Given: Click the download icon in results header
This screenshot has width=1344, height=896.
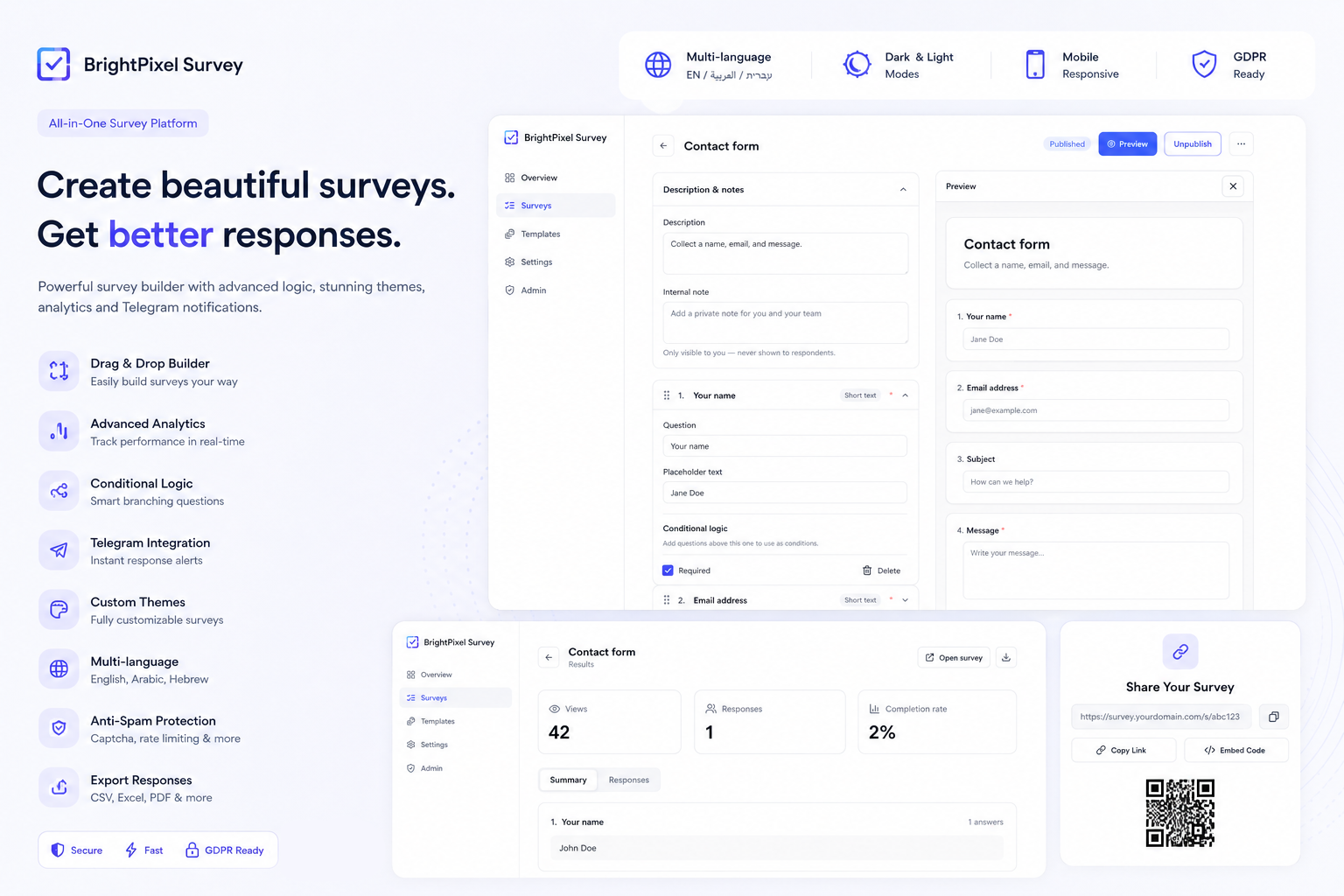Looking at the screenshot, I should 1006,657.
